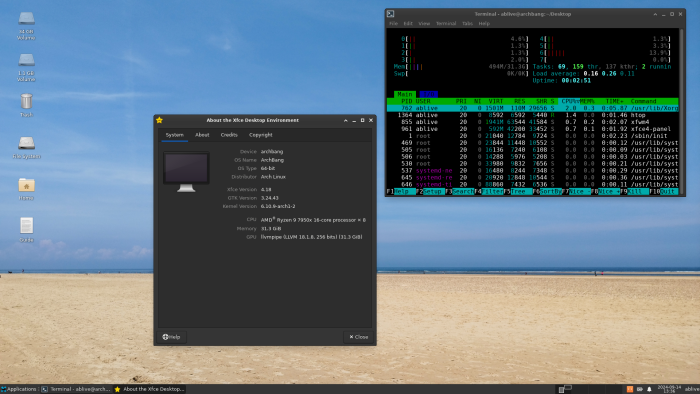Select the Guide document desktop icon

26,230
